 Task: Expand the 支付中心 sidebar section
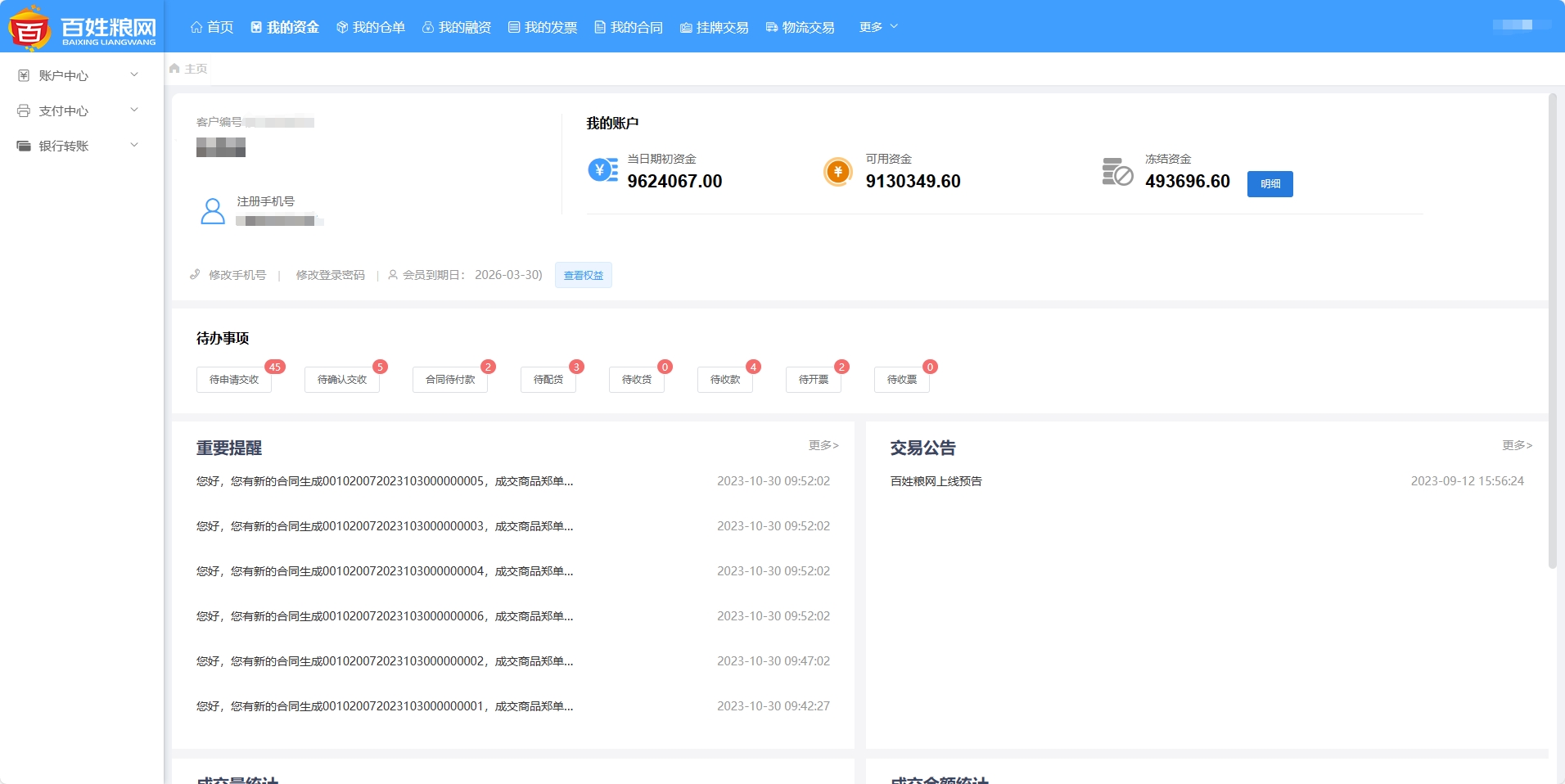pyautogui.click(x=134, y=110)
